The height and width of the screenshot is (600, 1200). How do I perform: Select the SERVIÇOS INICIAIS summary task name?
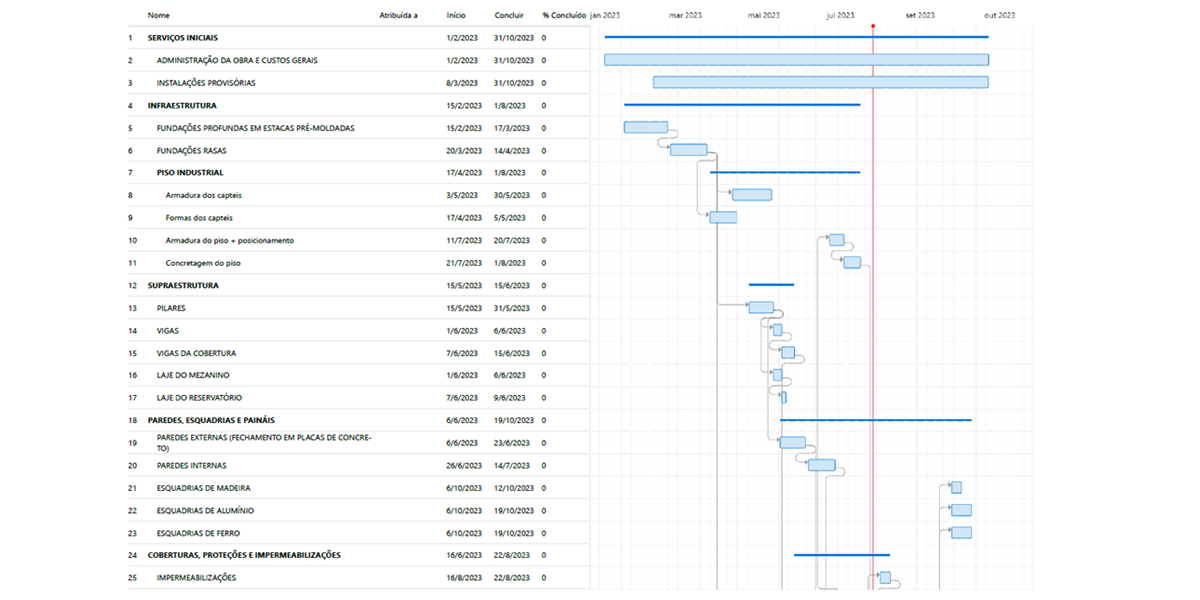point(190,38)
